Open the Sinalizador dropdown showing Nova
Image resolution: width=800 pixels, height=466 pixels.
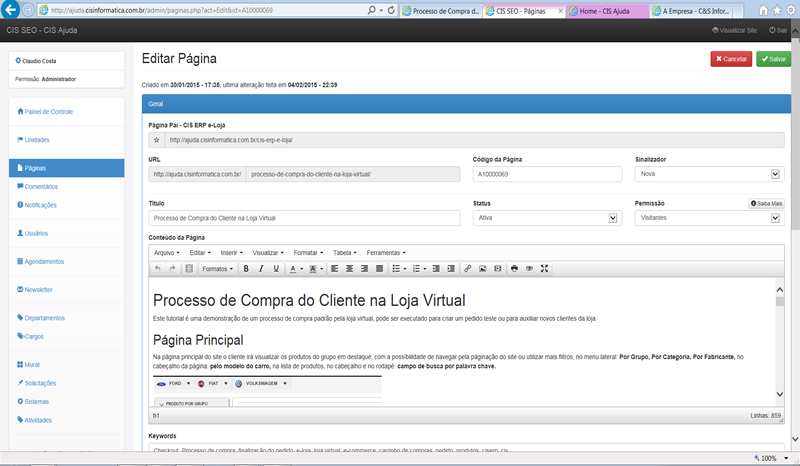point(709,174)
